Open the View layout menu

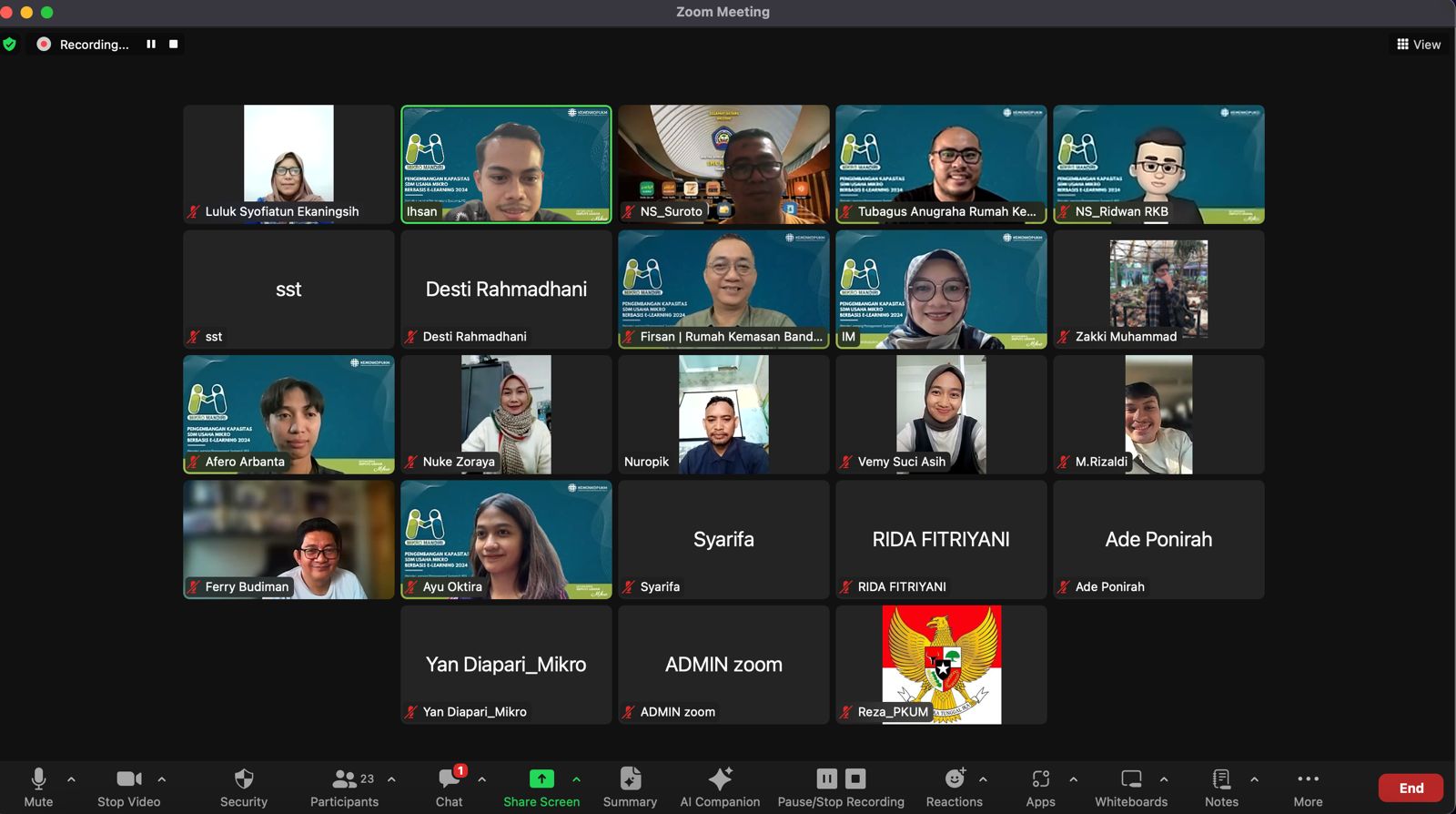pos(1419,44)
